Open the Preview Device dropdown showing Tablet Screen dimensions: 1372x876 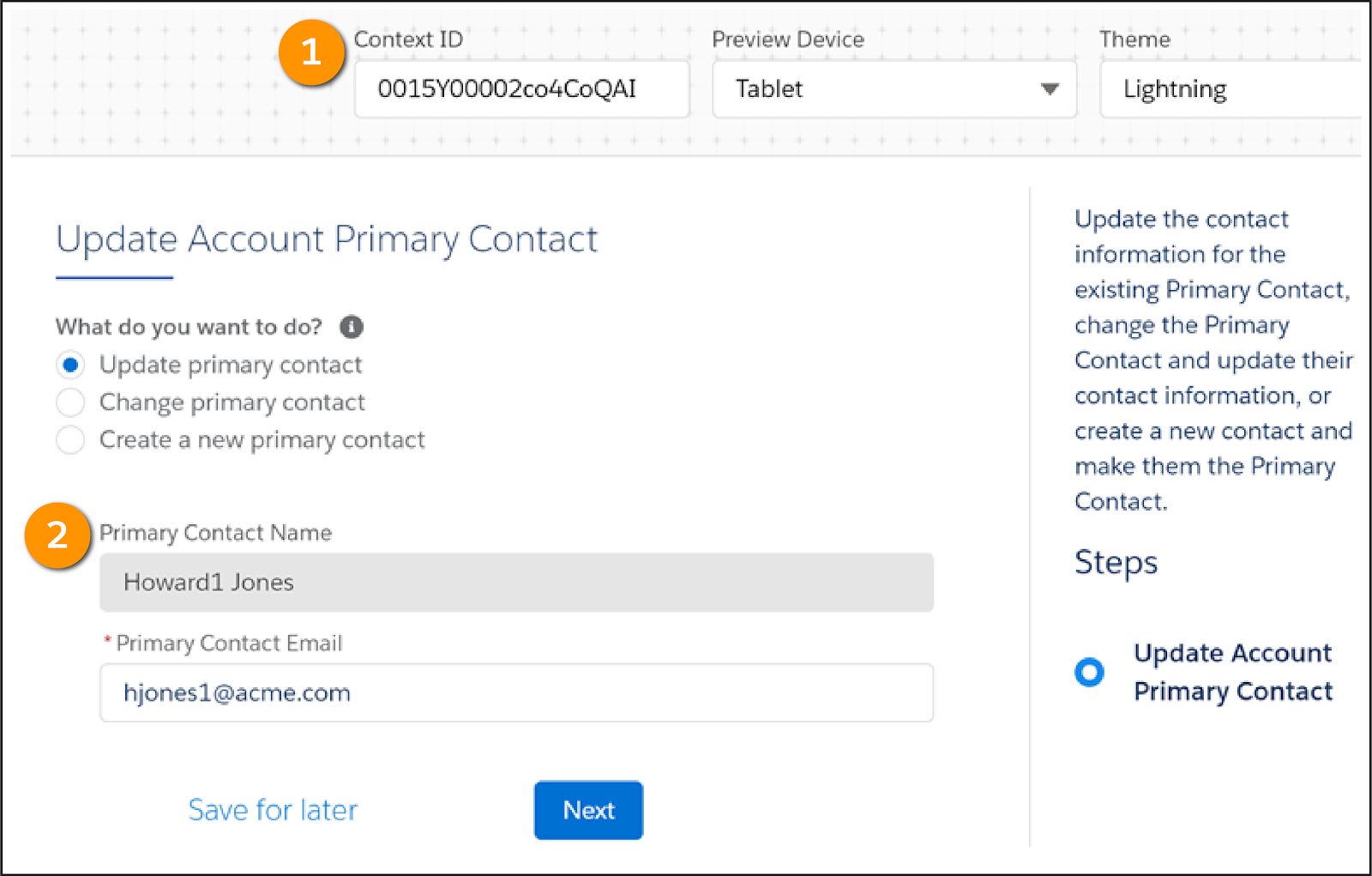pos(894,89)
